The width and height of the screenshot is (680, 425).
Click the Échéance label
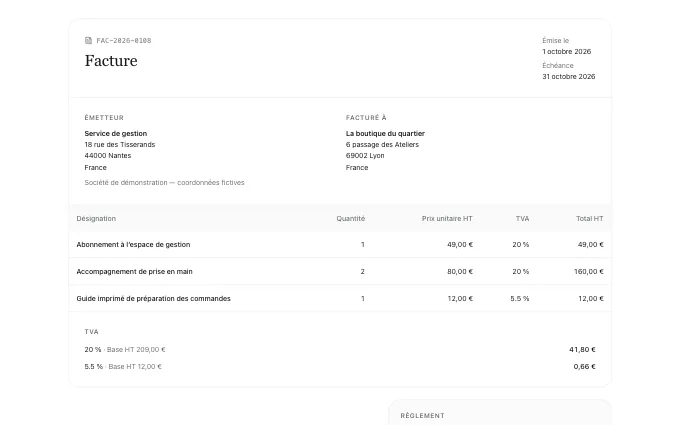[558, 65]
